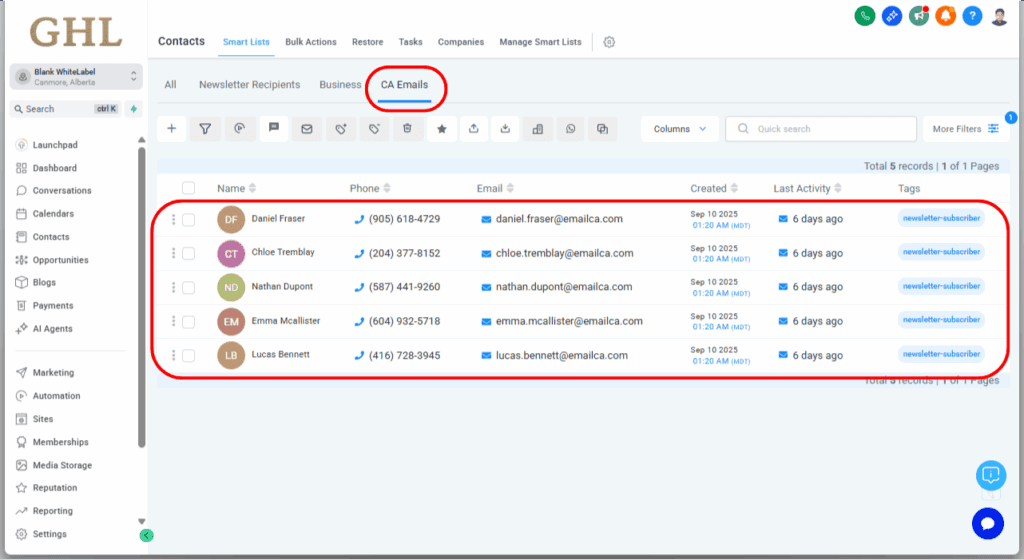This screenshot has height=560, width=1024.
Task: Click the export contacts upload icon
Action: tap(473, 129)
